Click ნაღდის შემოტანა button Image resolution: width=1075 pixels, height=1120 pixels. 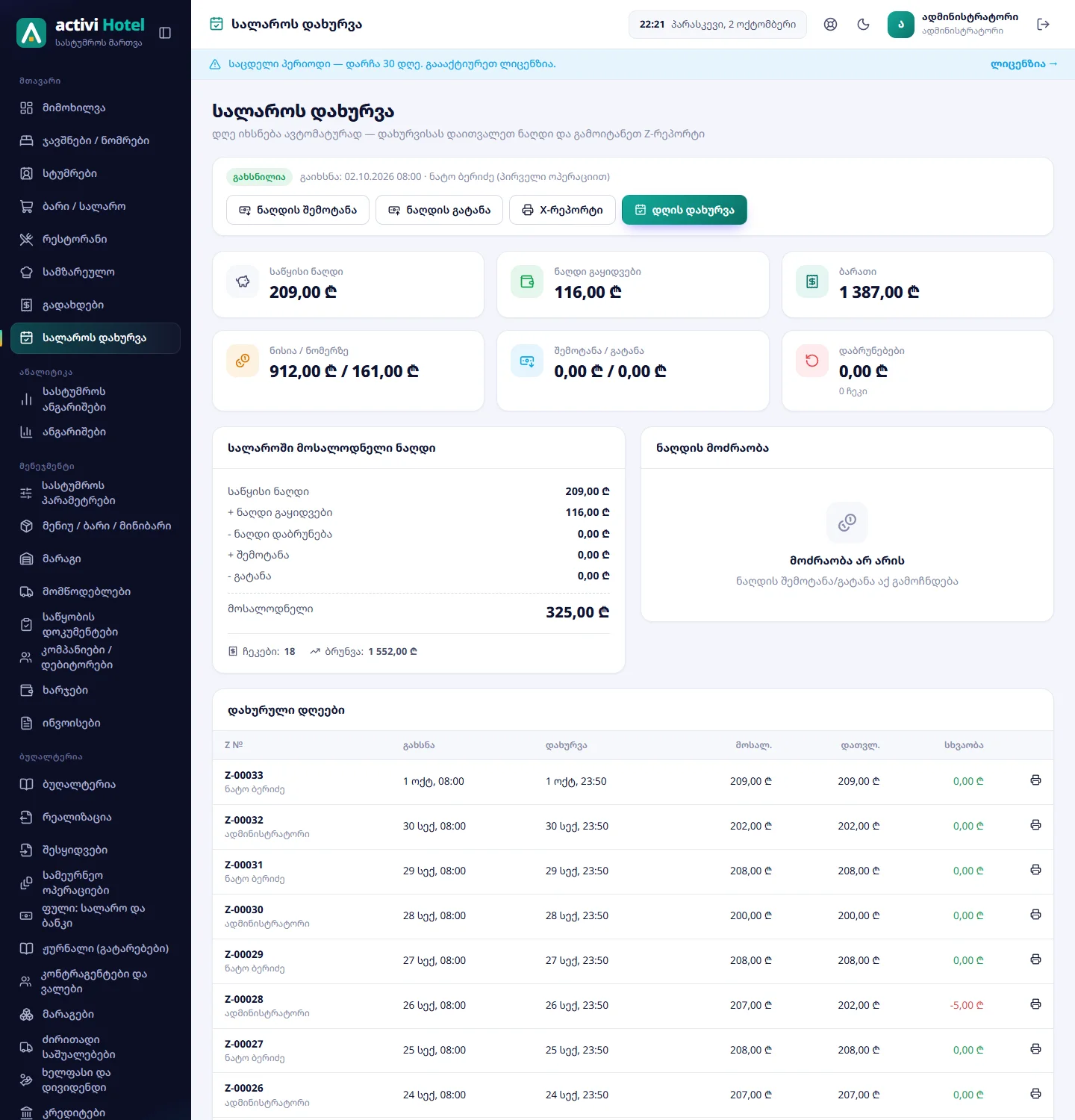pos(298,210)
